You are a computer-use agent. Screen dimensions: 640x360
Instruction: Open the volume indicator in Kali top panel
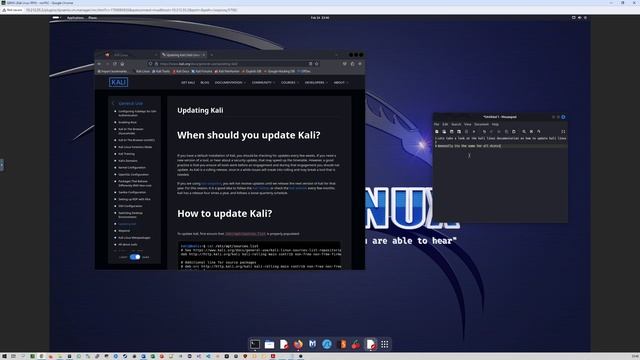tap(580, 18)
